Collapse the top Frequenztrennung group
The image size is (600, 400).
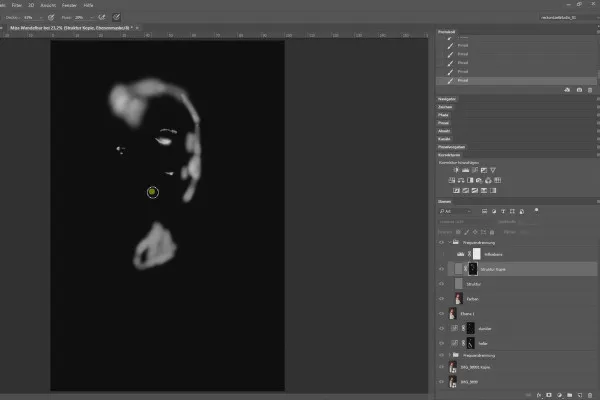click(450, 242)
